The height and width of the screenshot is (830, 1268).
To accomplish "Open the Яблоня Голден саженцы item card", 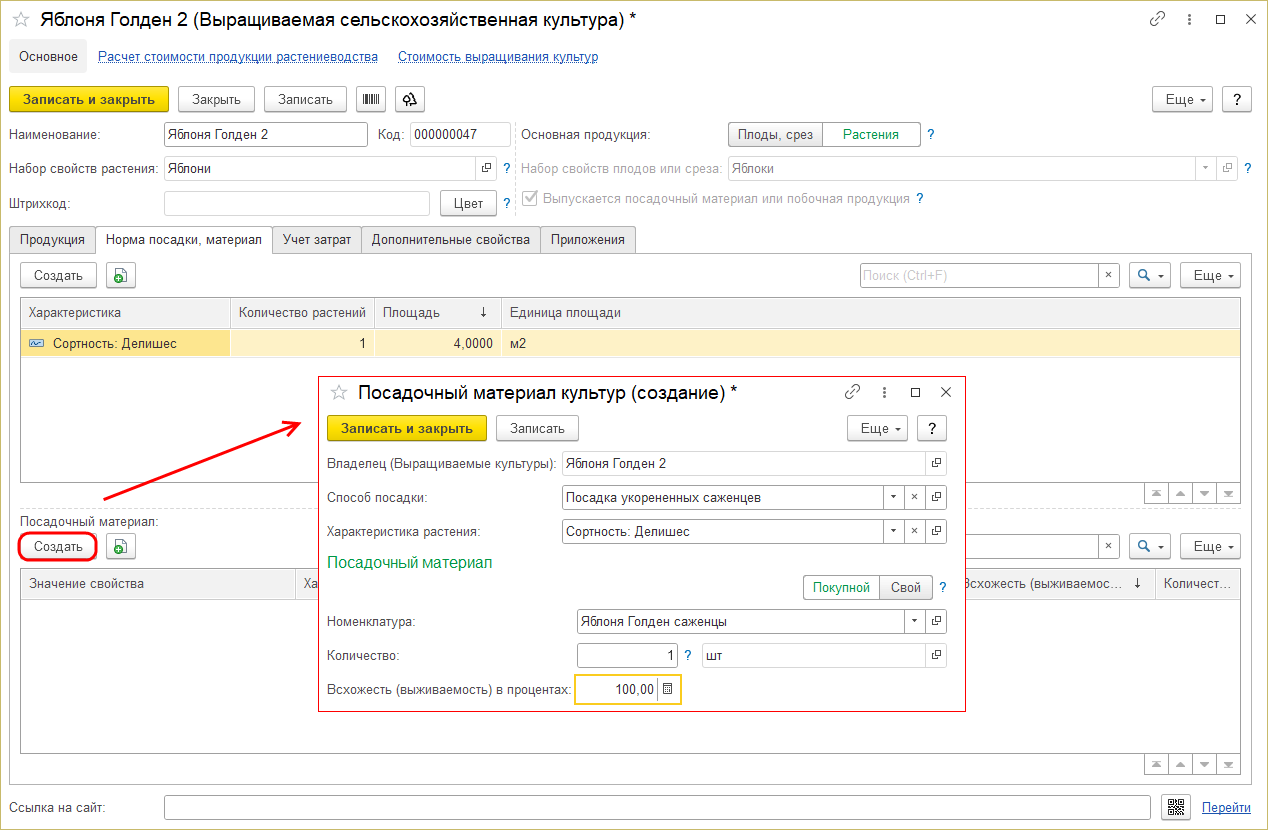I will coord(936,621).
